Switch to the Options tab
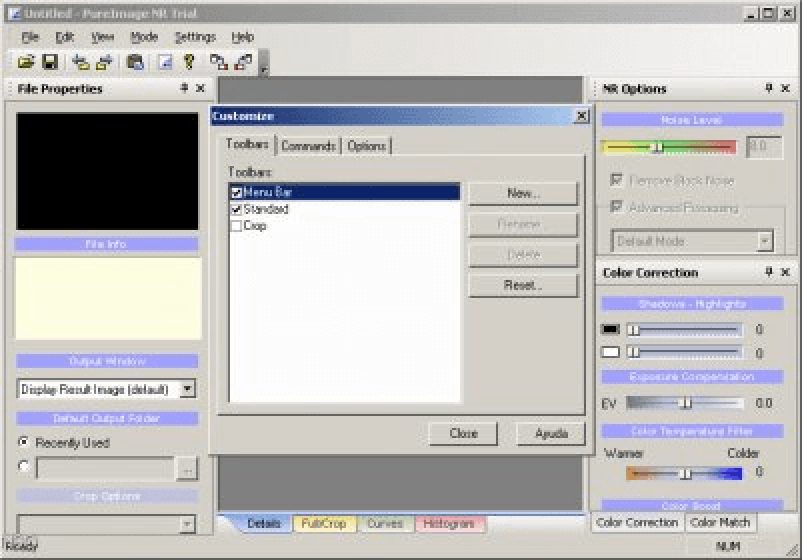The width and height of the screenshot is (802, 560). (x=366, y=146)
